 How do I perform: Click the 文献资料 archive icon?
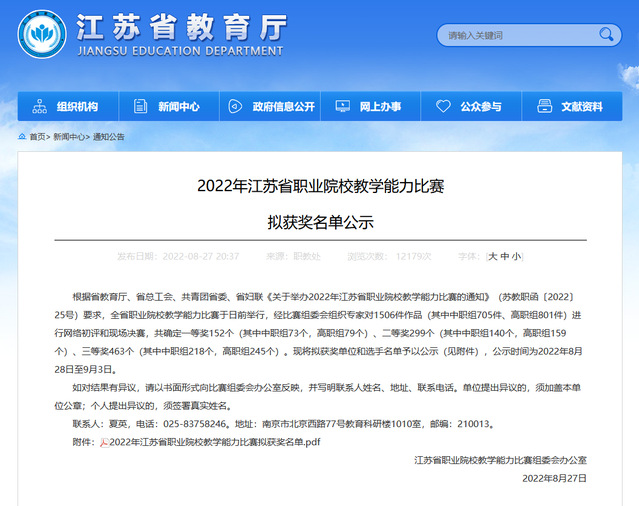point(543,107)
